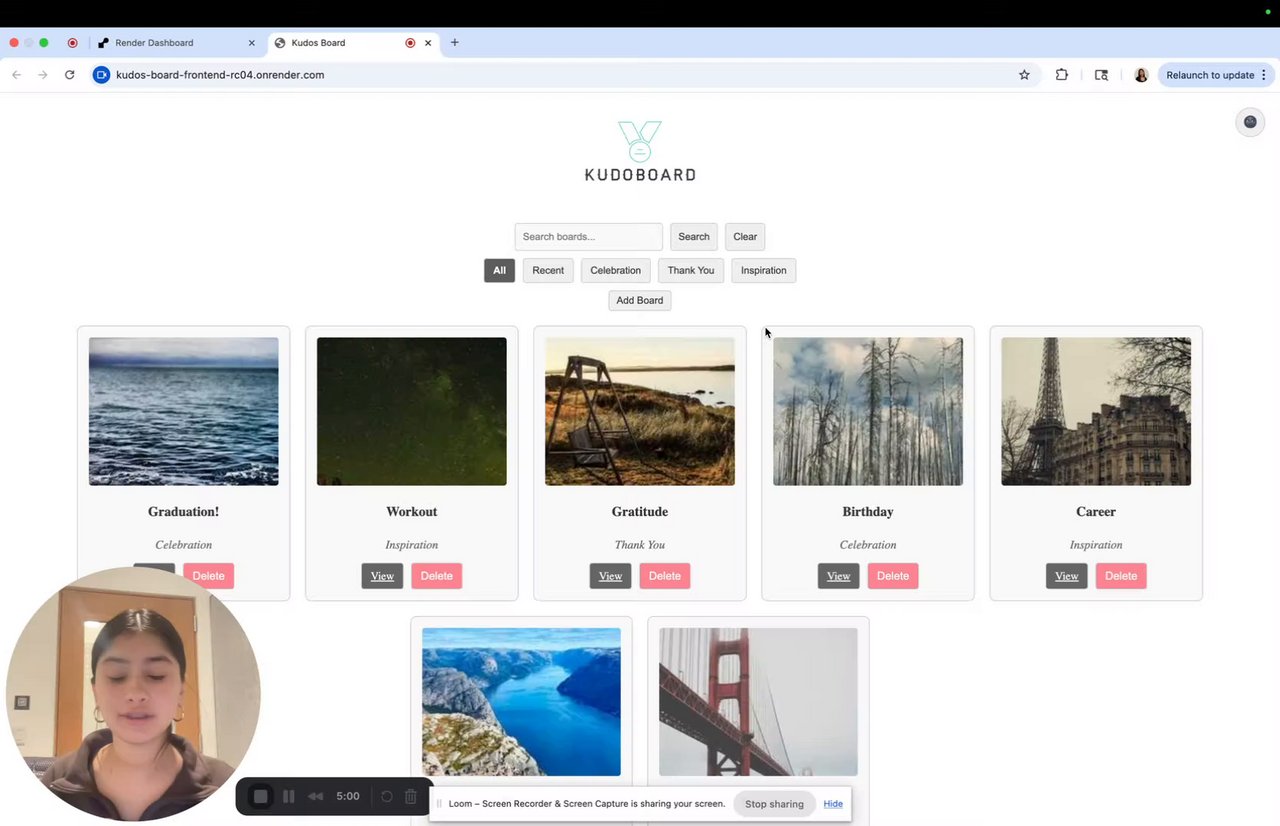Stop the Loom recording
Viewport: 1280px width, 826px height.
point(260,797)
